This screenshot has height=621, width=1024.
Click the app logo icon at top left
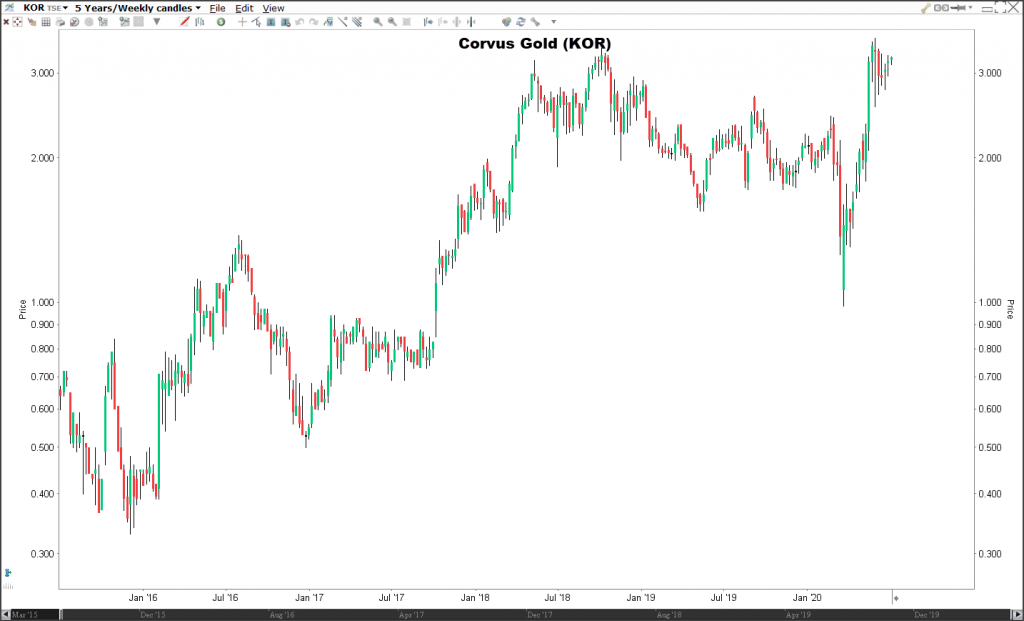pyautogui.click(x=10, y=8)
